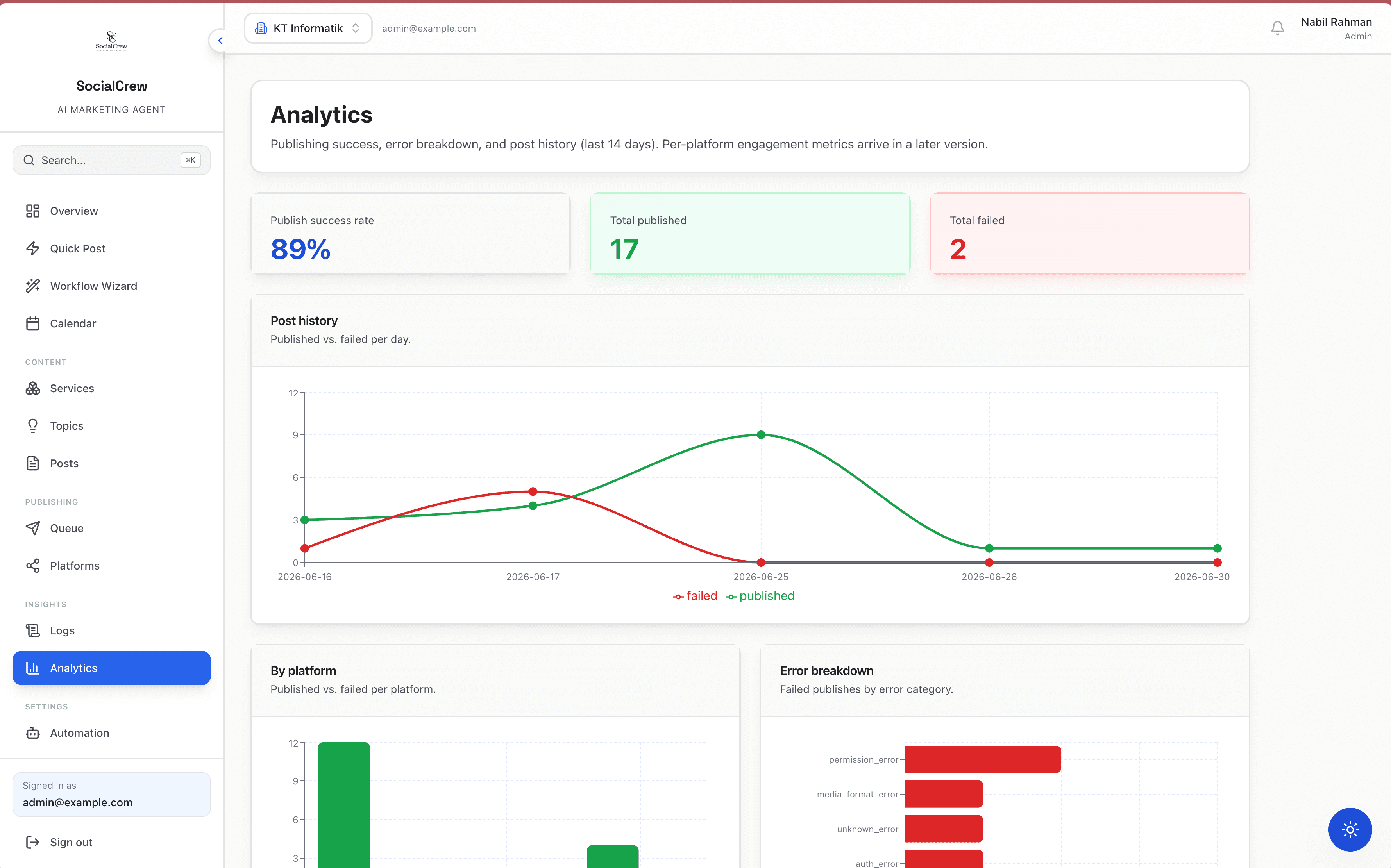Viewport: 1391px width, 868px height.
Task: Click the ⌘K shortcut badge
Action: tap(191, 160)
